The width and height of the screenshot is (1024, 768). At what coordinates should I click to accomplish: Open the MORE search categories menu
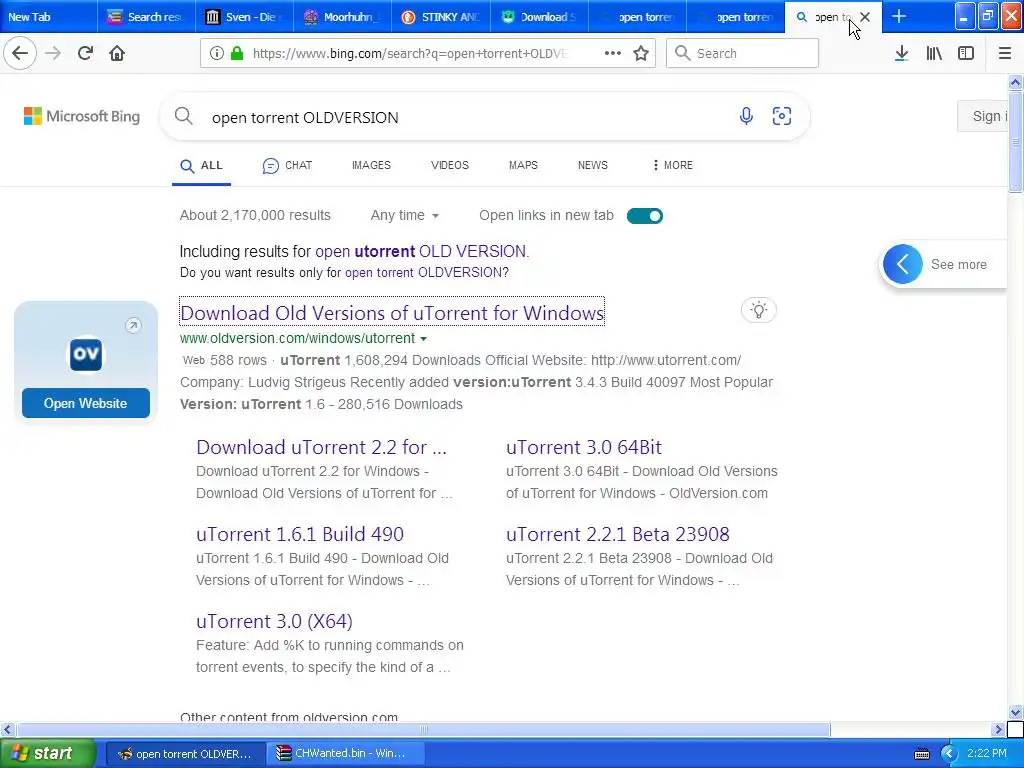(x=672, y=165)
